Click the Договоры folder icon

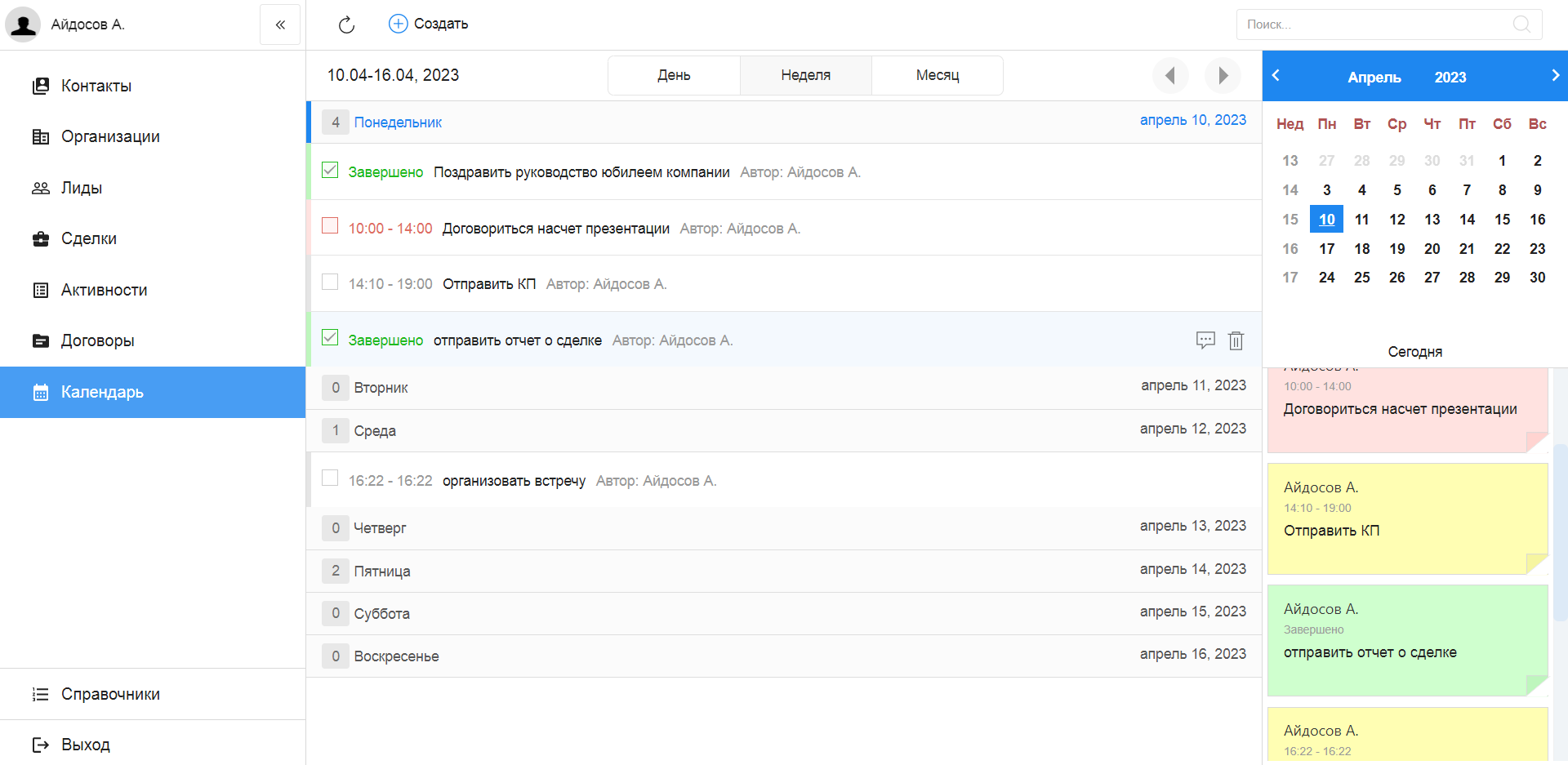click(41, 341)
